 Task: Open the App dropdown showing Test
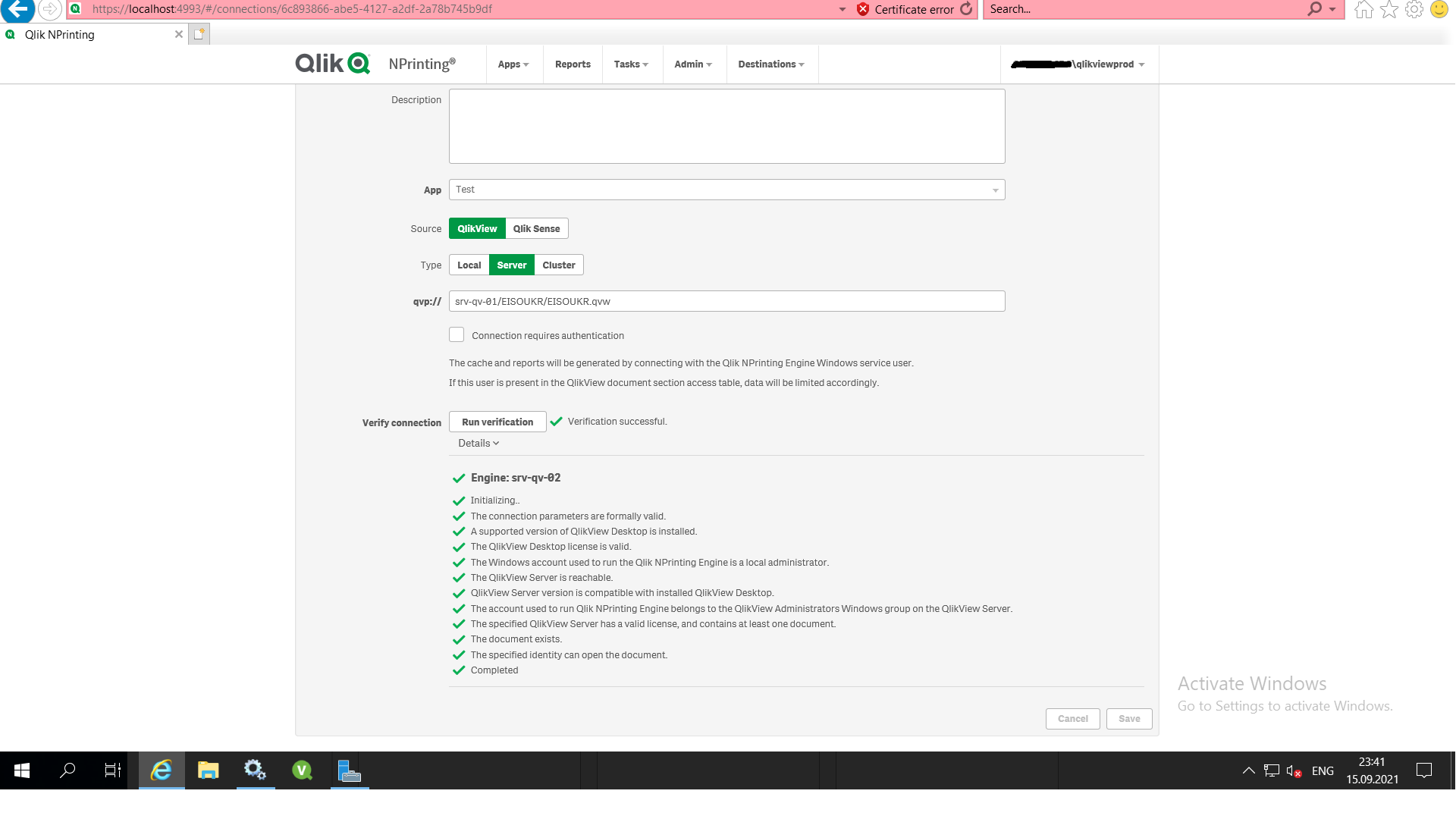[x=726, y=190]
